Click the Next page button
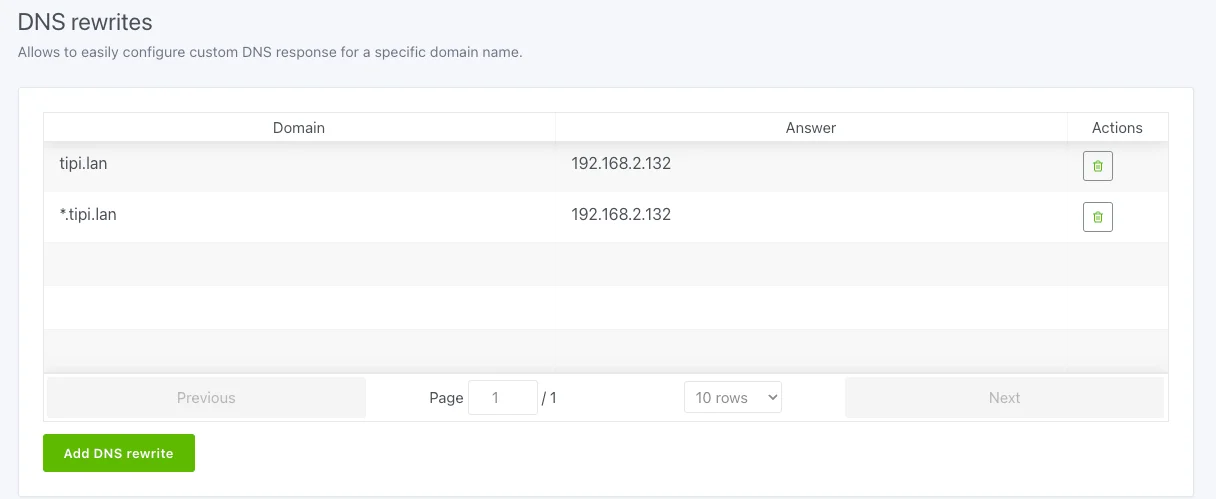Viewport: 1216px width, 499px height. (x=1004, y=397)
